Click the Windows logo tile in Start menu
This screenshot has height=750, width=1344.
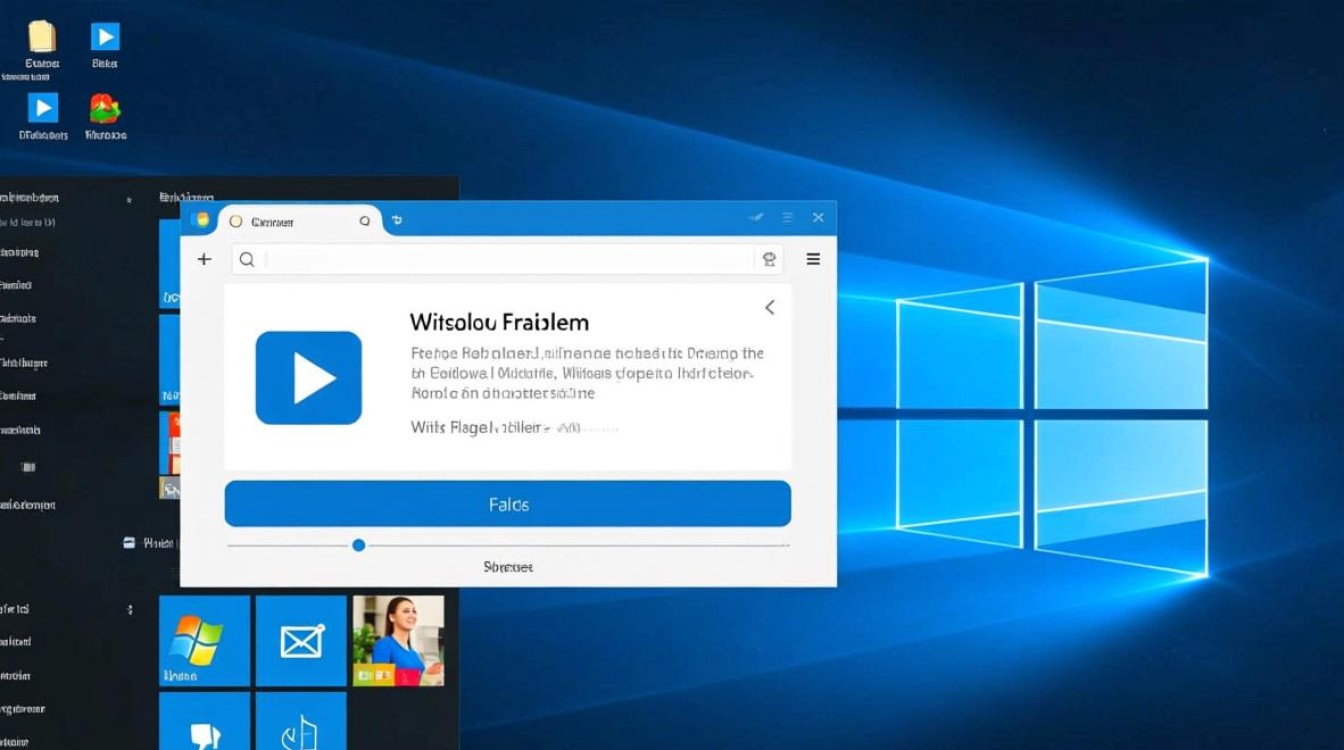[x=204, y=641]
